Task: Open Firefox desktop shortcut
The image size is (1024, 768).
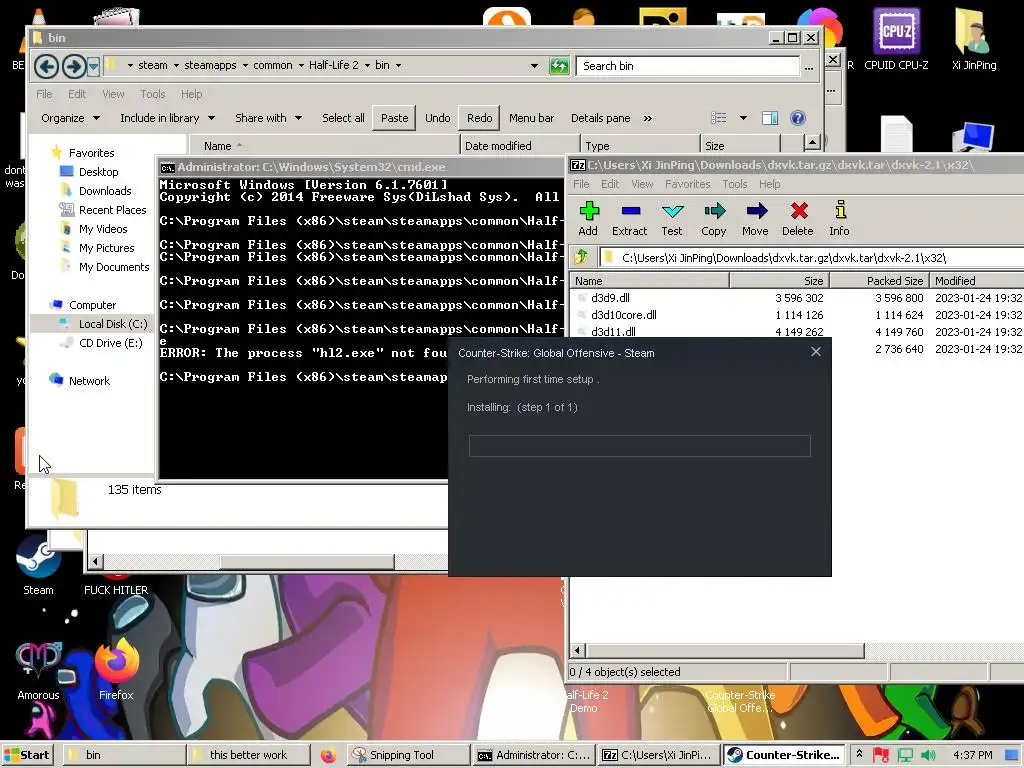Action: point(116,671)
